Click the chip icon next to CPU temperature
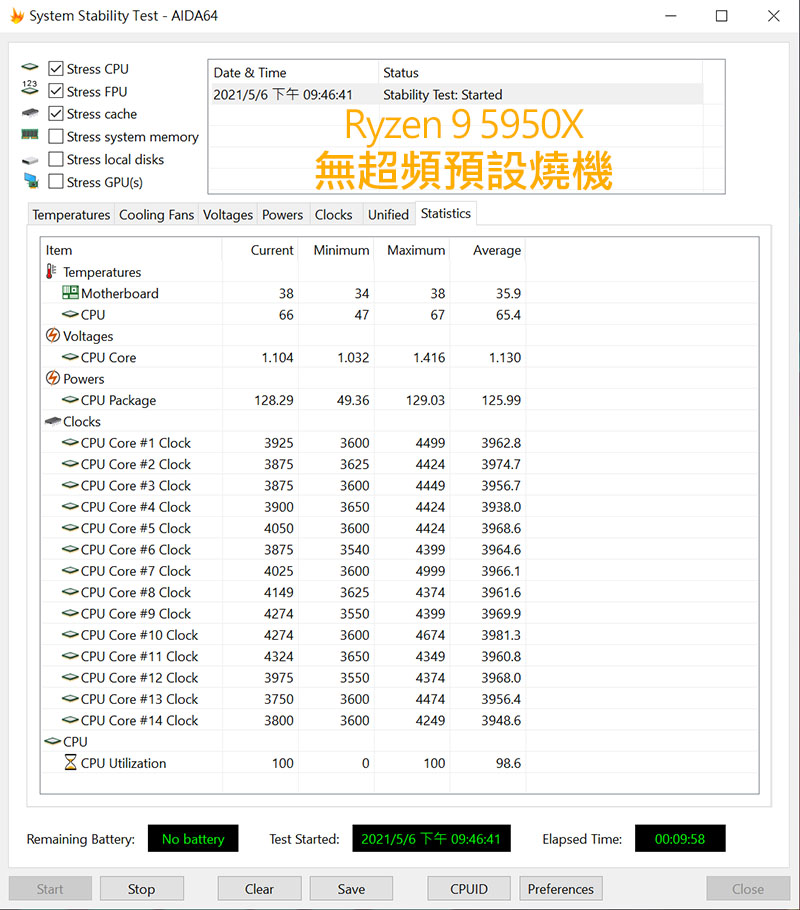Screen dimensions: 800x910 [70, 314]
